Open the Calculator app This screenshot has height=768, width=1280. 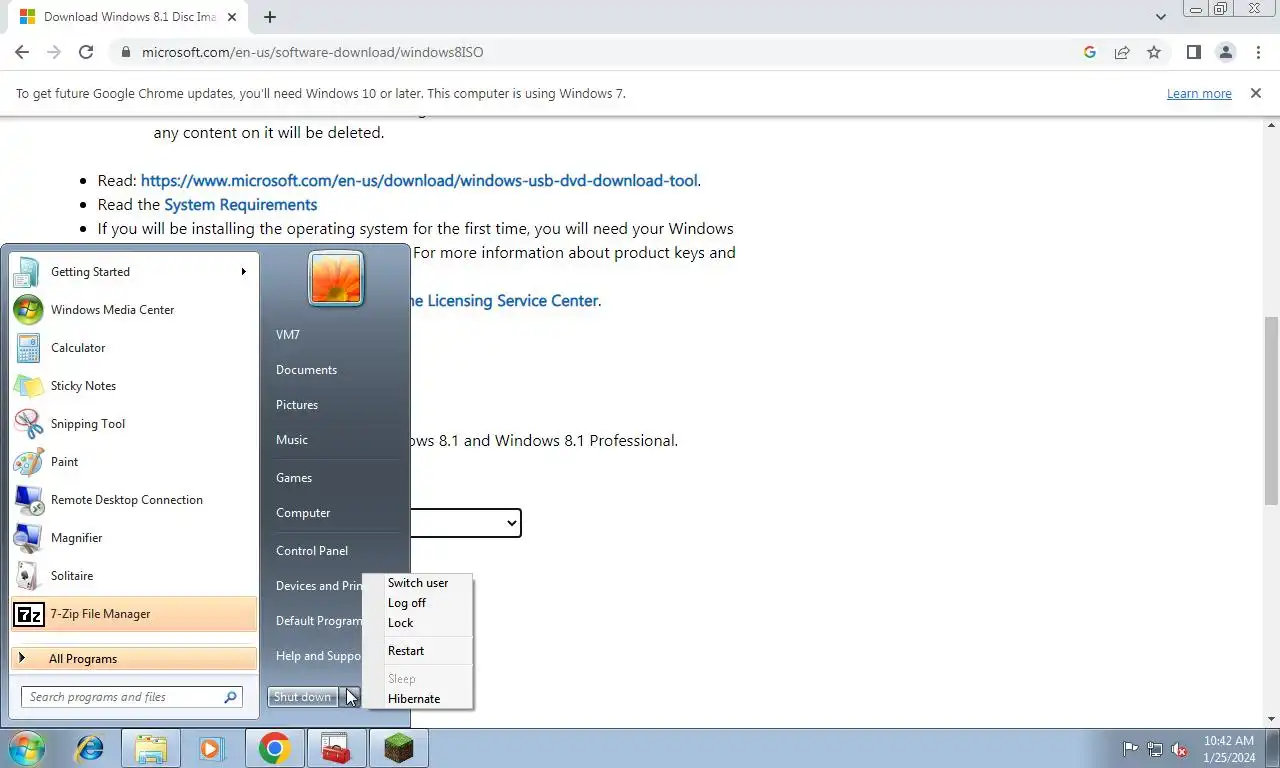[133, 348]
